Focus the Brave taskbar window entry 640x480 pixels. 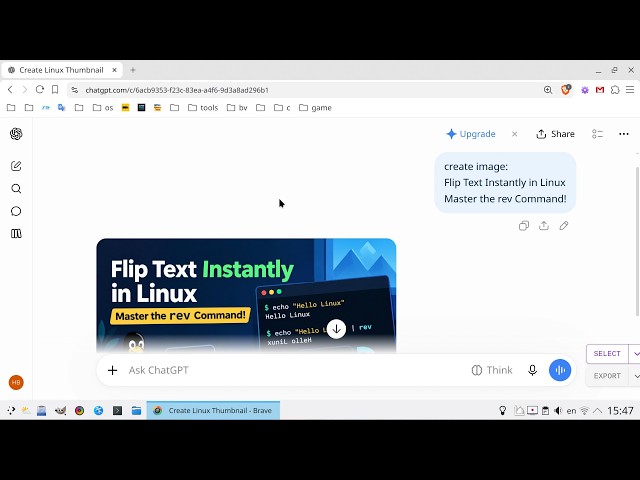pos(213,411)
